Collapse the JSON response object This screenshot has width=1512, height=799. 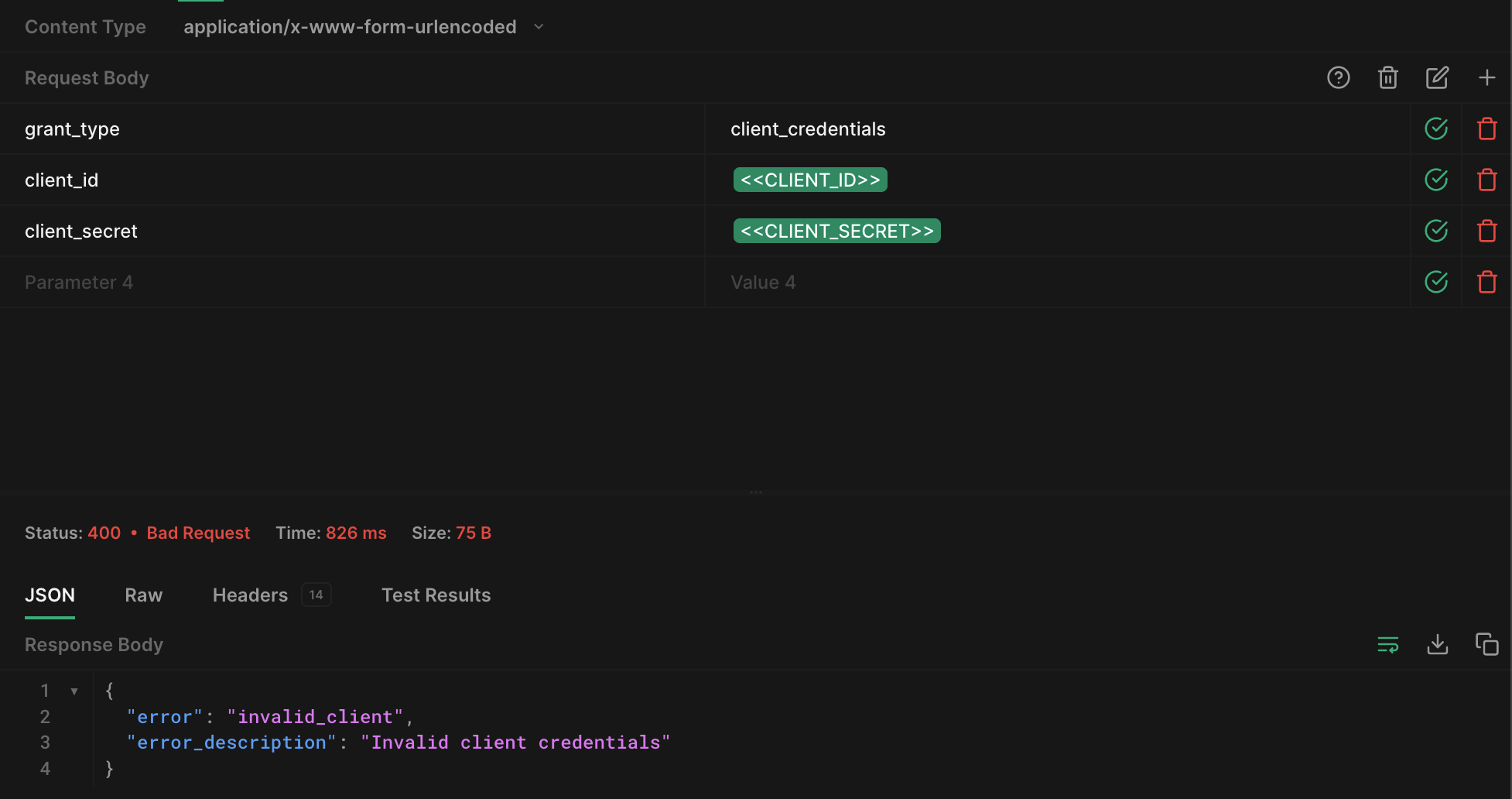click(x=74, y=690)
